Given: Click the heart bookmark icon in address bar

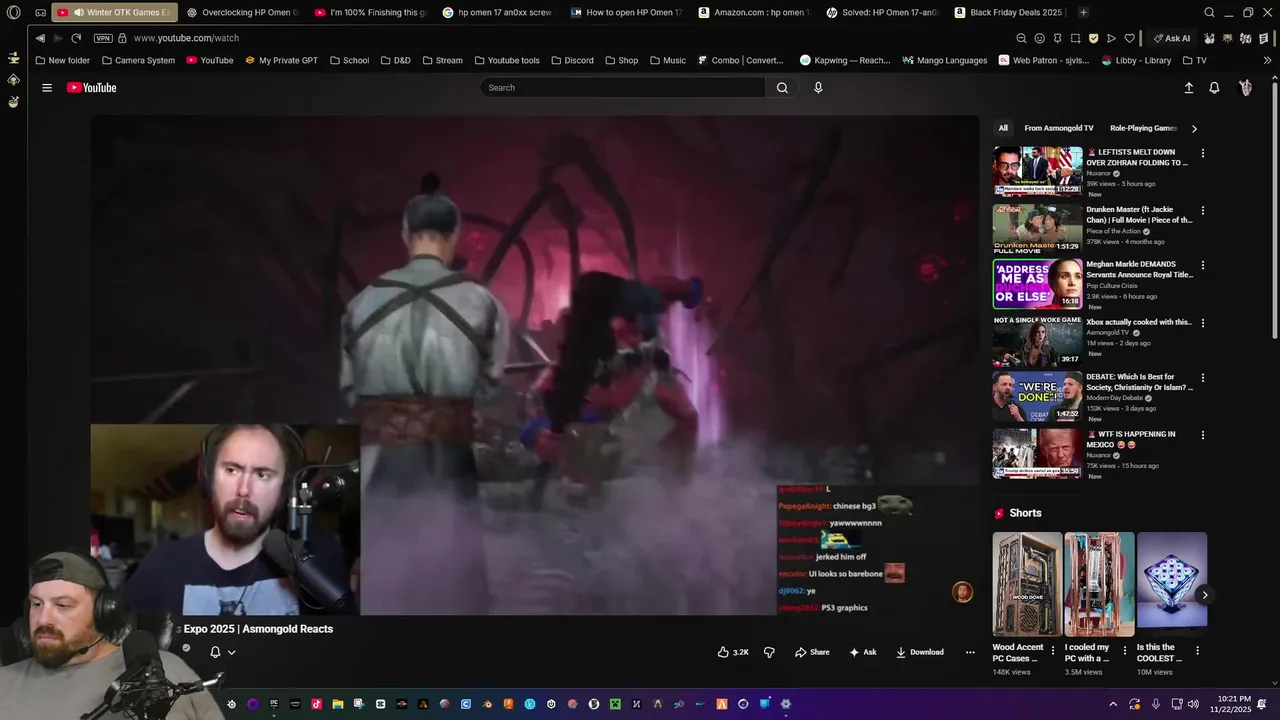Looking at the screenshot, I should coord(1129,38).
